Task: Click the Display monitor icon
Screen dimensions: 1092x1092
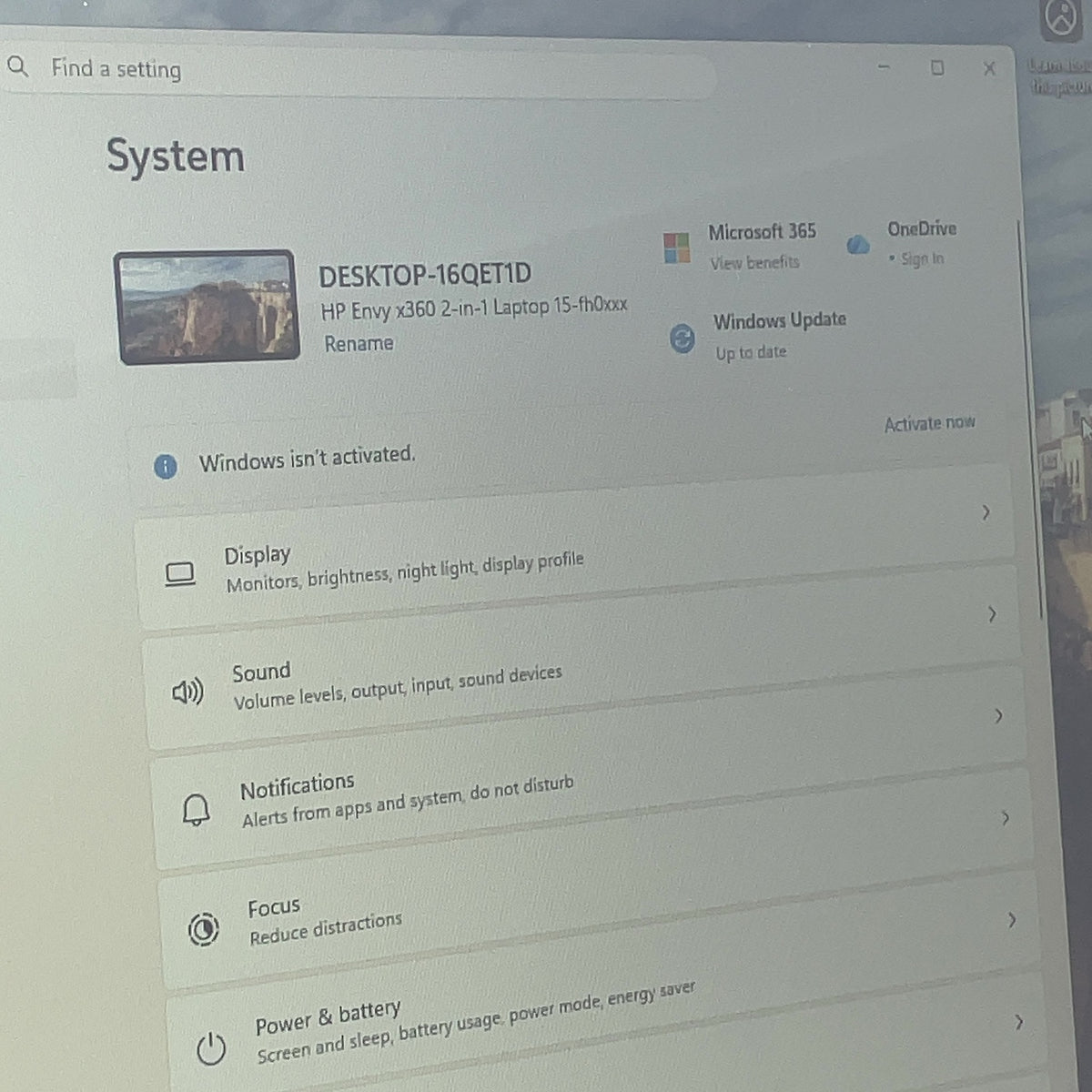Action: [180, 574]
